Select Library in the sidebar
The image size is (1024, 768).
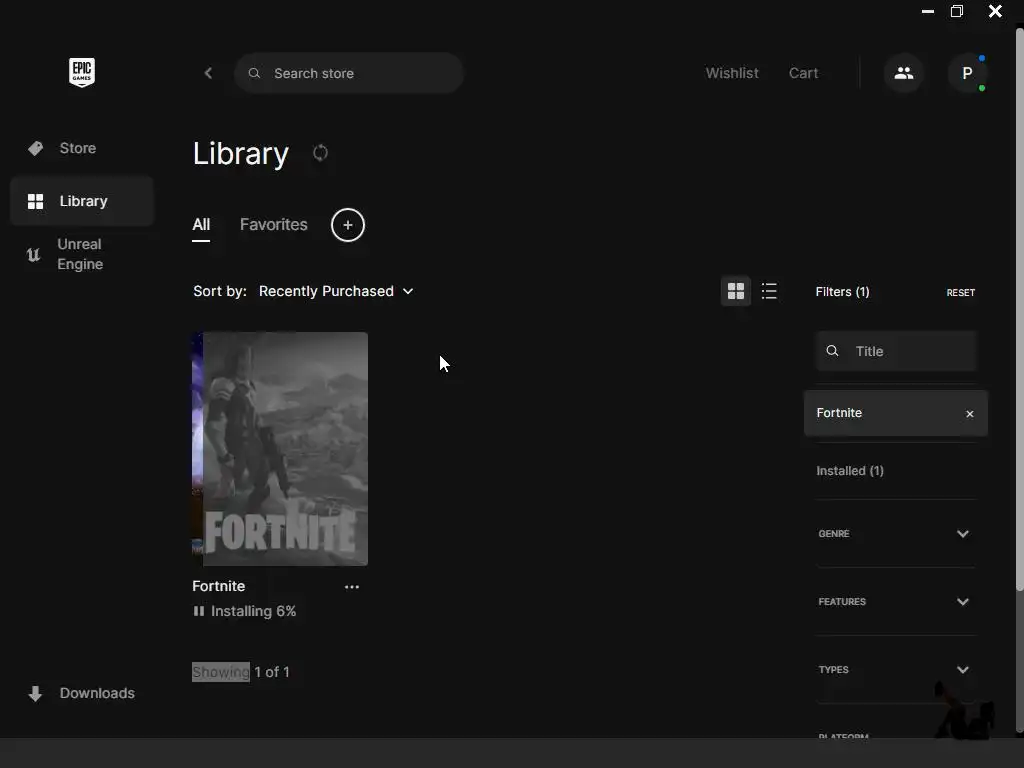pos(82,201)
